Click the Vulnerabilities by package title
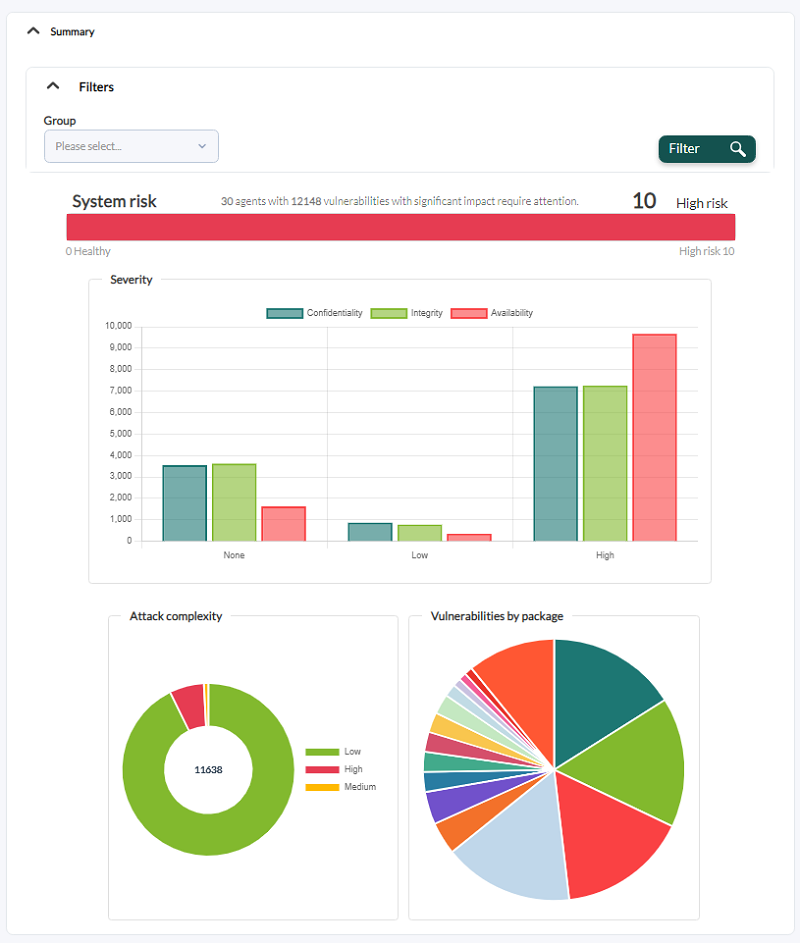 [497, 616]
